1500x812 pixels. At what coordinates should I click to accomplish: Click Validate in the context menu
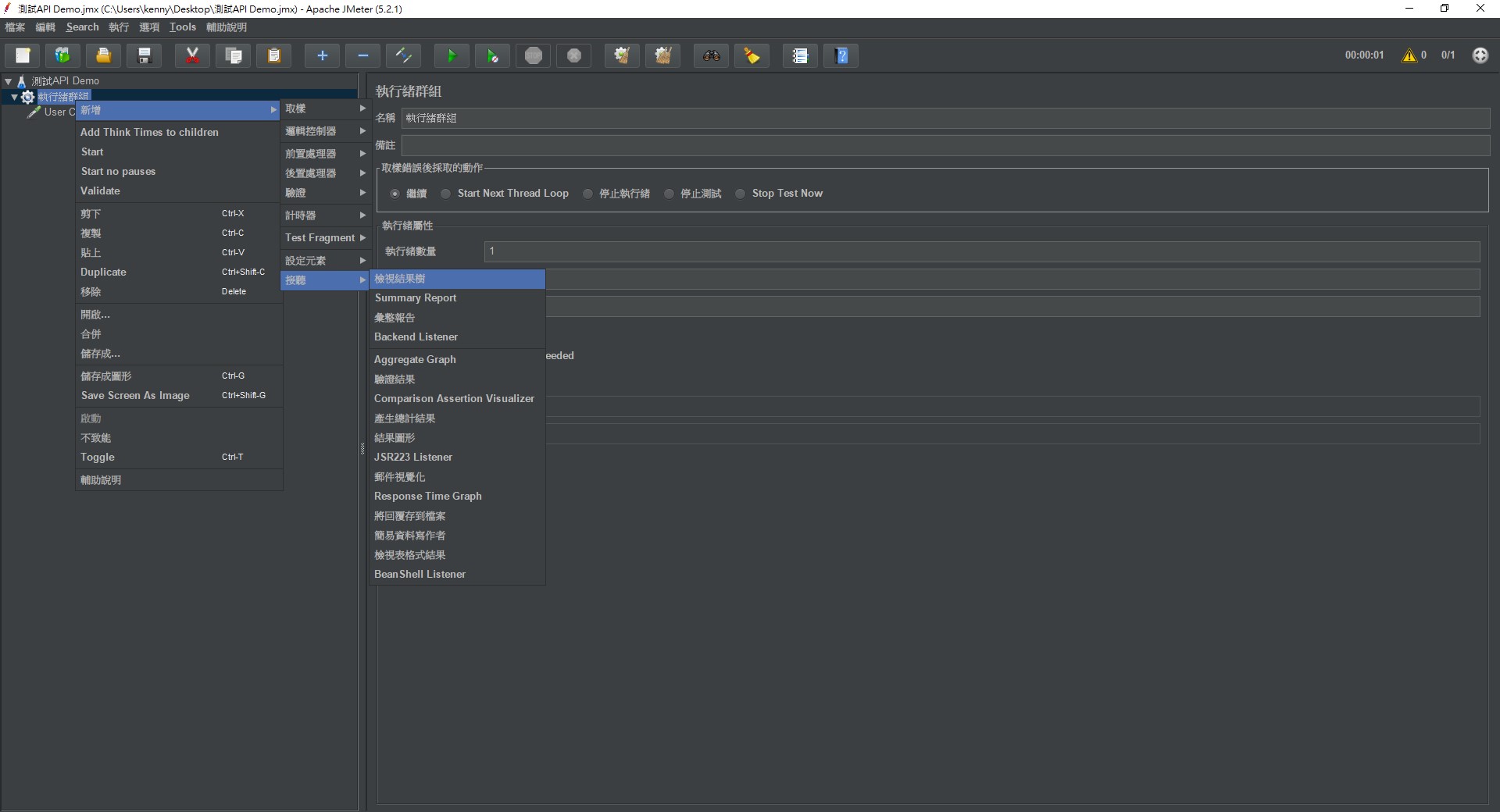(x=100, y=191)
